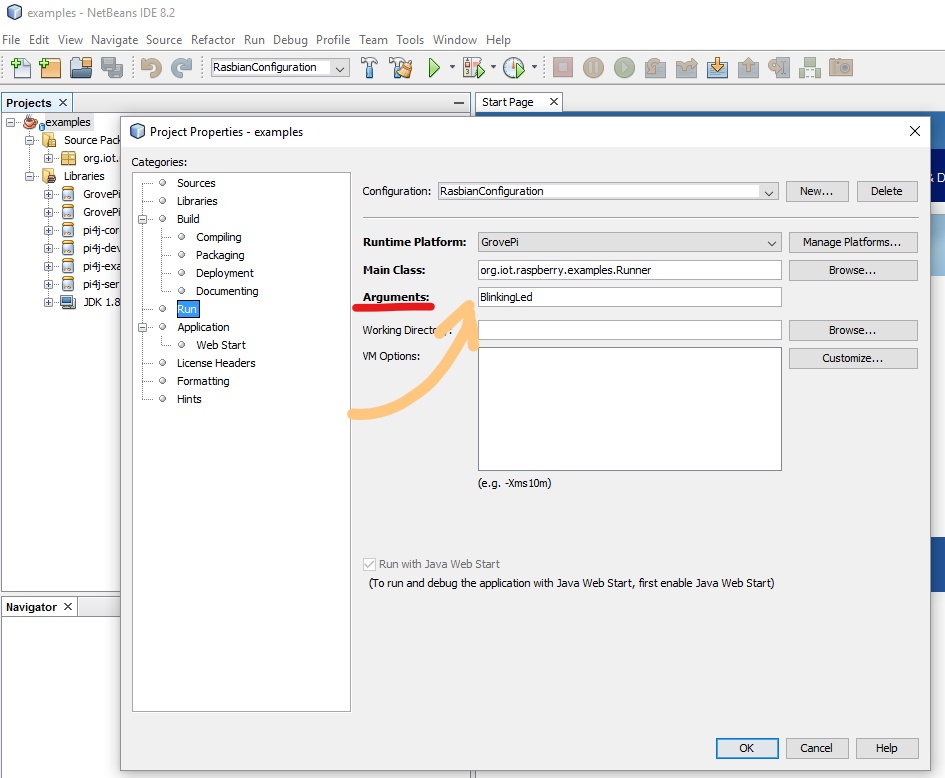
Task: Toggle the Run with Java Web Start checkbox
Action: tap(369, 564)
